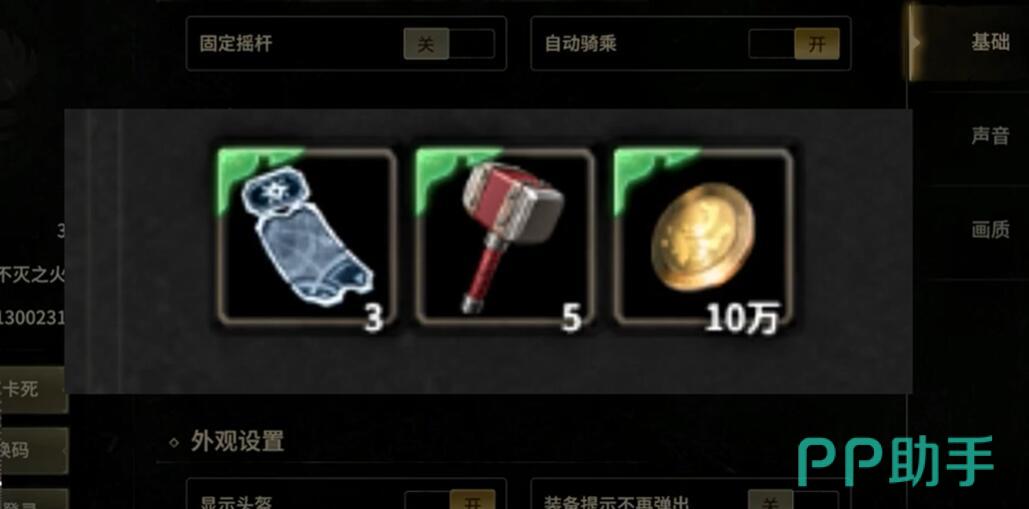Click the PP助手 watermark logo
The image size is (1029, 509).
pyautogui.click(x=895, y=462)
